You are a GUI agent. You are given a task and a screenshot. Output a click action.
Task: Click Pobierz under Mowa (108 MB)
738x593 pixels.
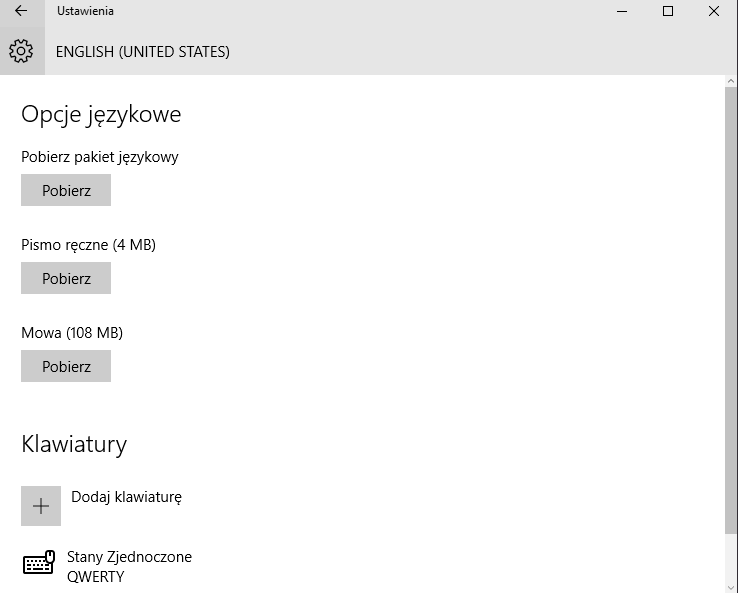point(66,366)
